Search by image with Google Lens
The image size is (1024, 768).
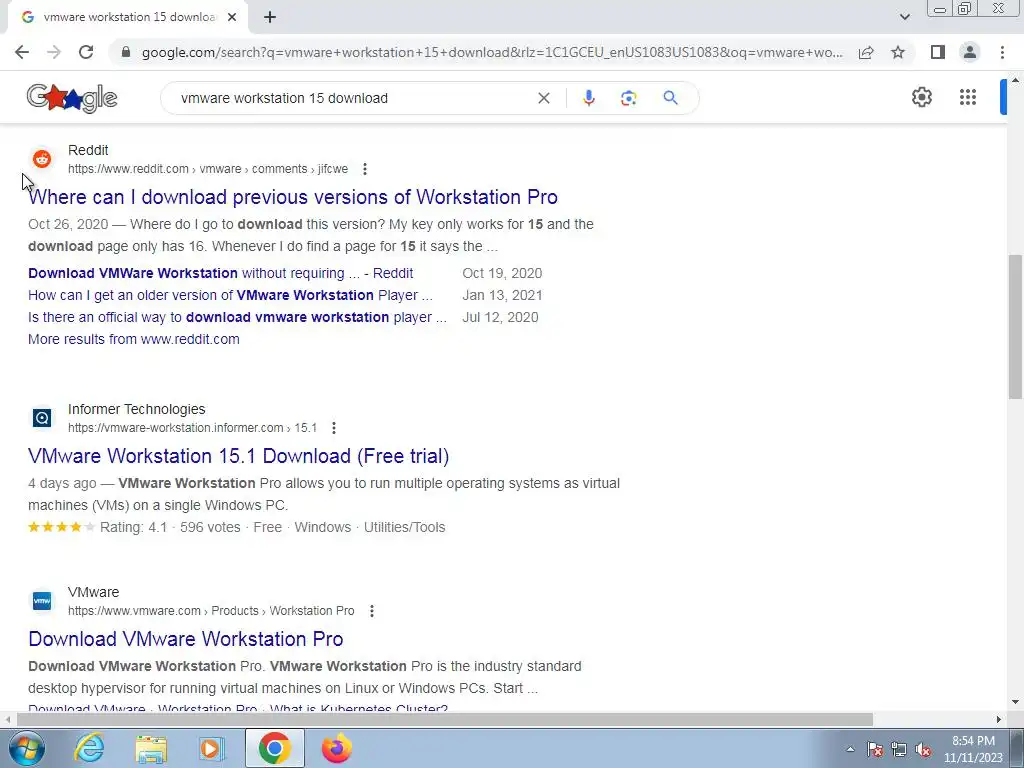click(628, 98)
